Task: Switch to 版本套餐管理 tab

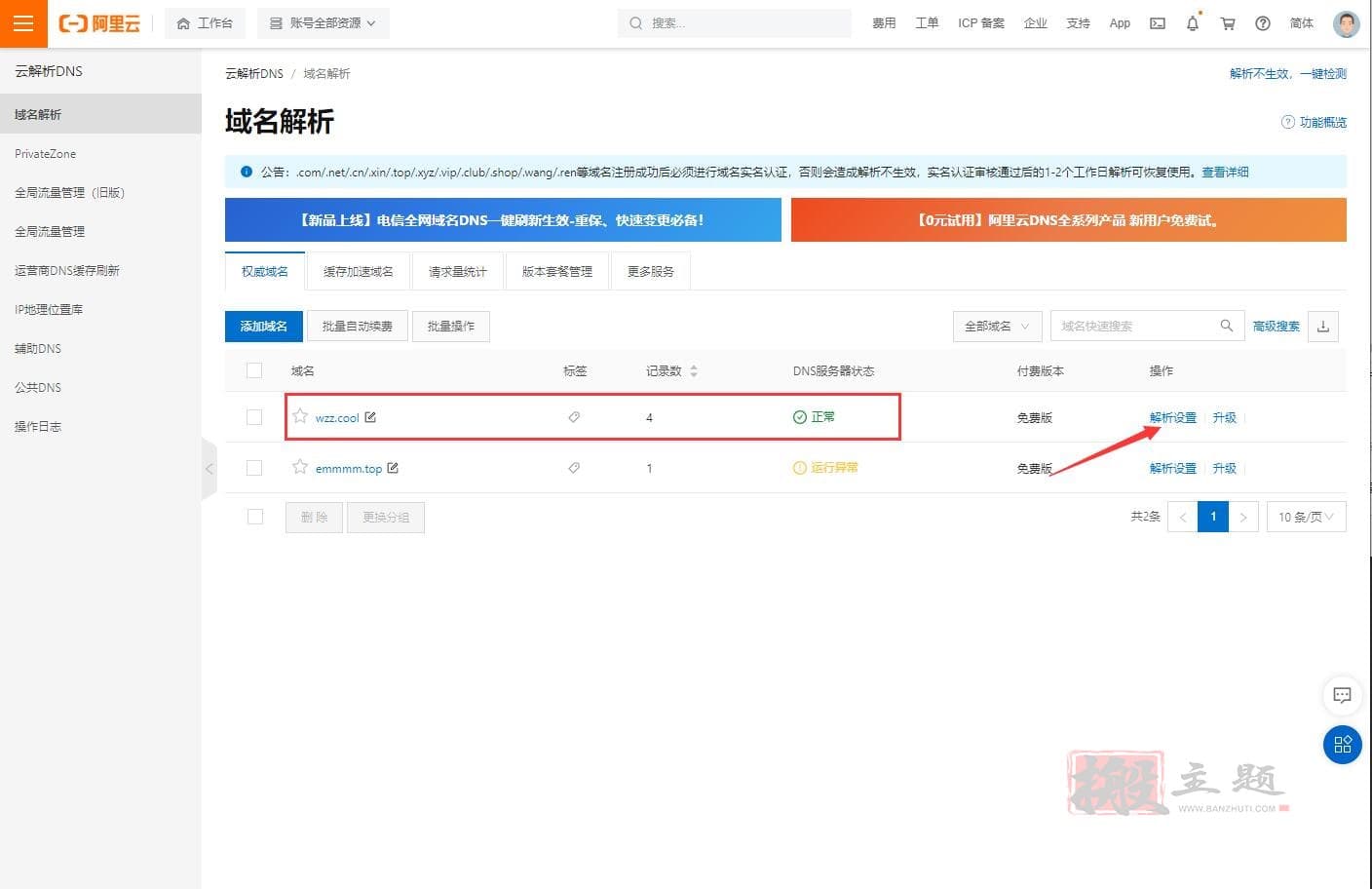Action: click(557, 271)
